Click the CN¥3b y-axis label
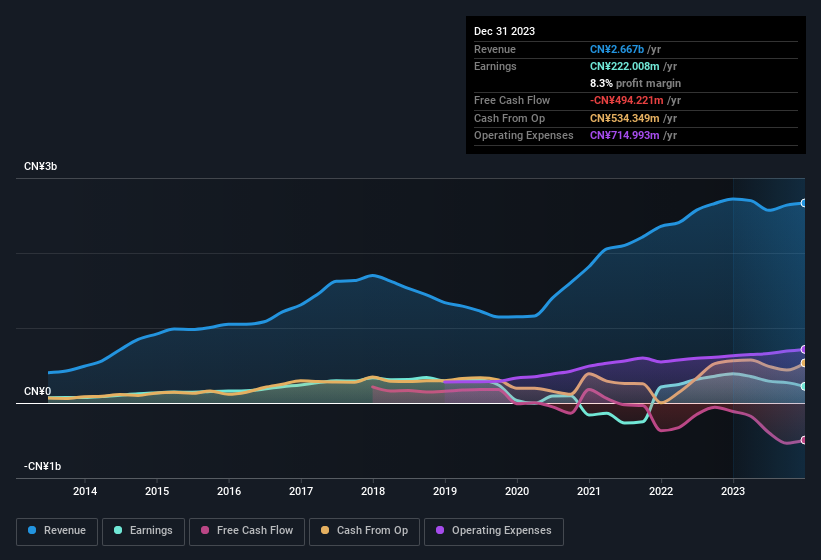 click(40, 166)
